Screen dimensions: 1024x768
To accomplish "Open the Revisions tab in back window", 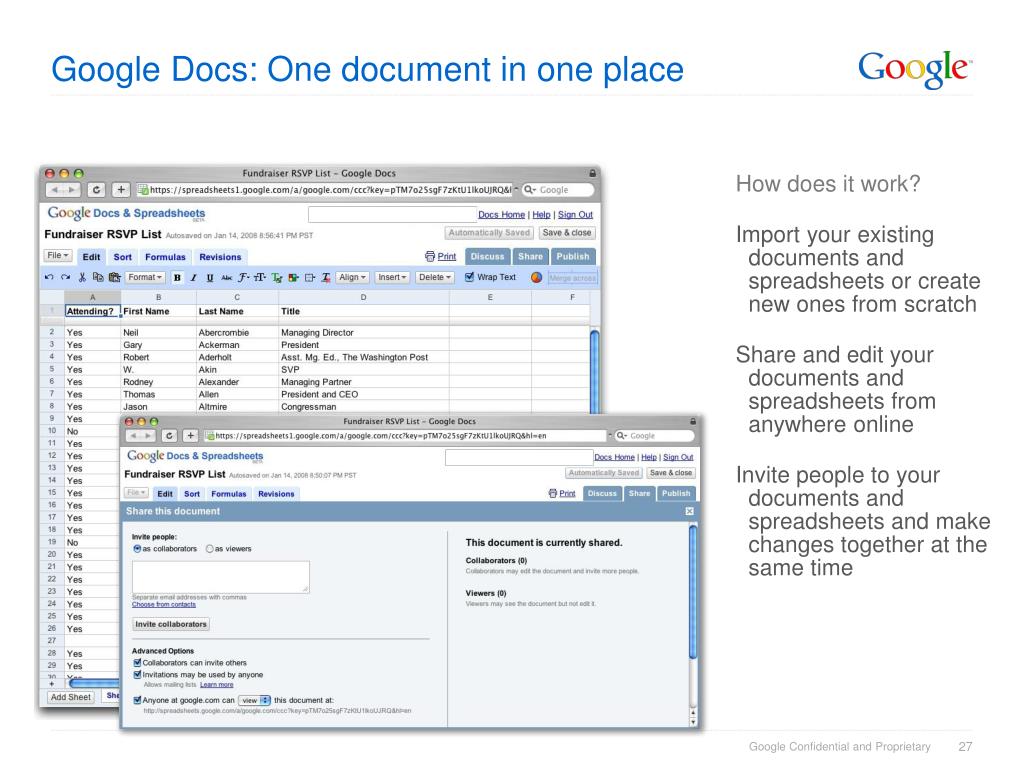I will tap(220, 257).
